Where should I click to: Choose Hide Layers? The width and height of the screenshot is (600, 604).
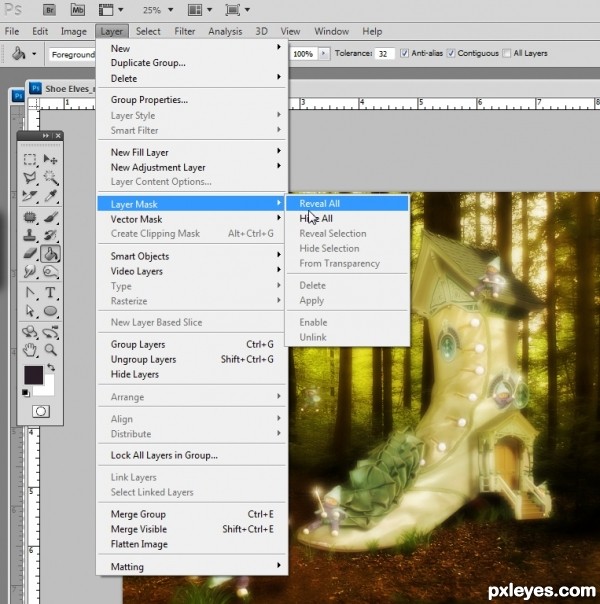click(x=192, y=374)
